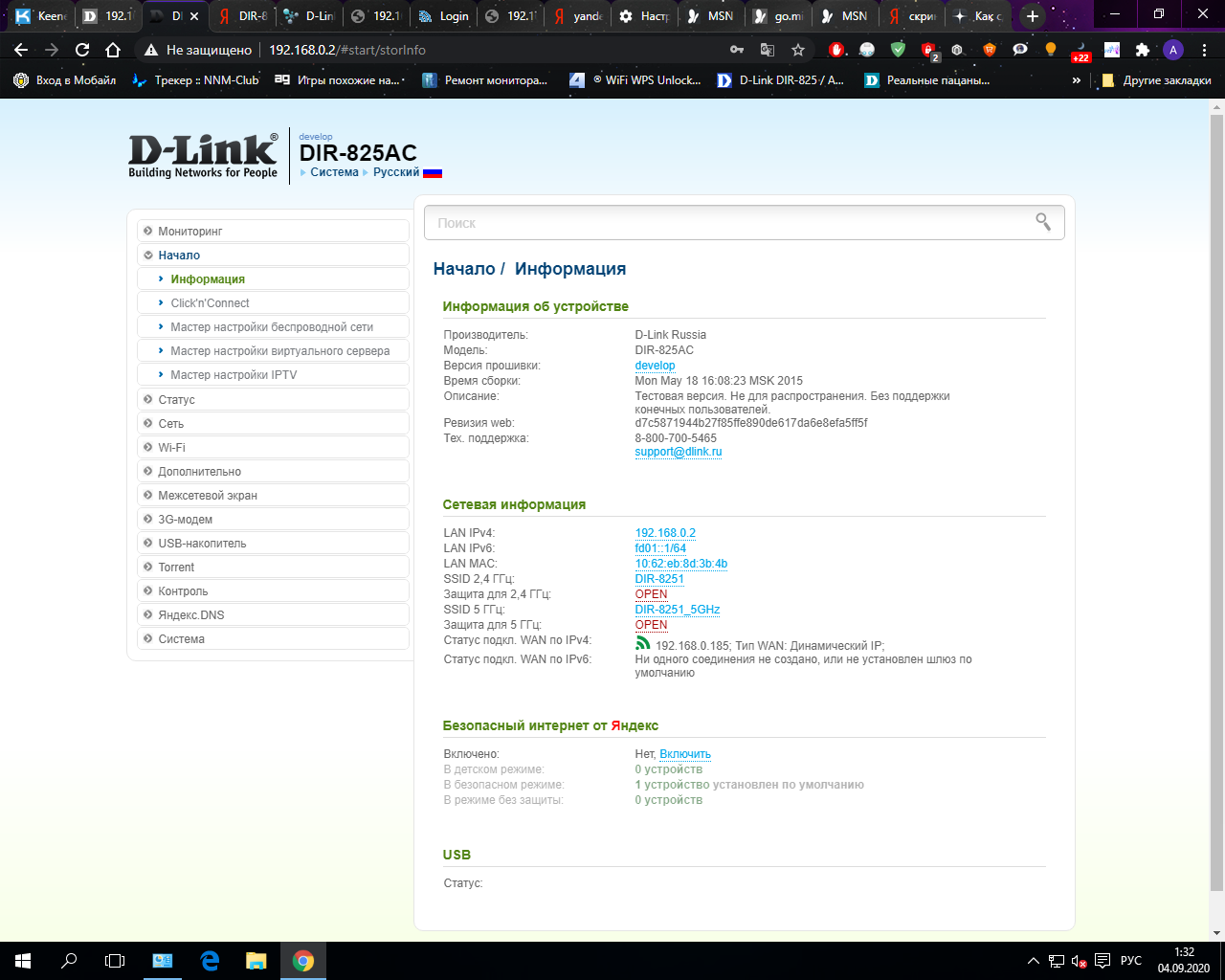Open the Русский language dropdown
The width and height of the screenshot is (1225, 980).
tap(396, 172)
